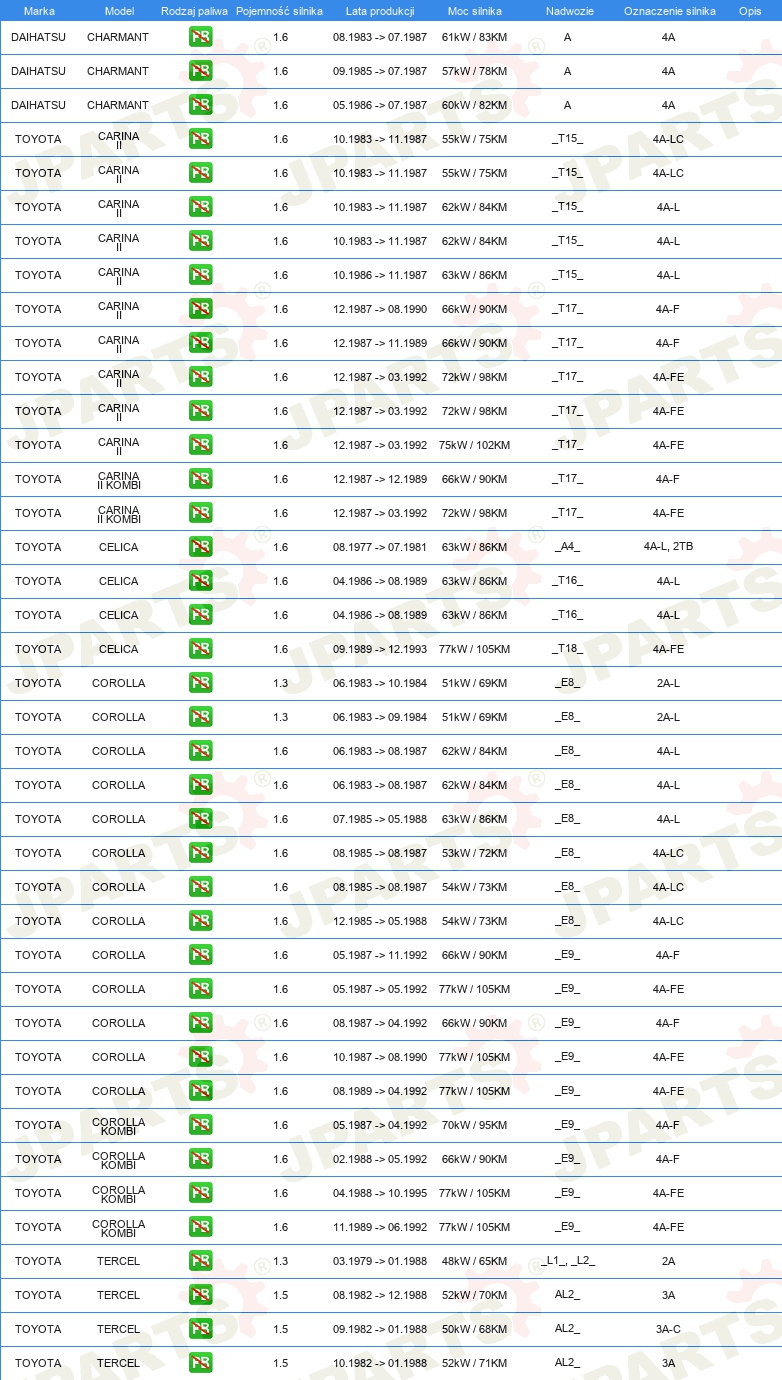Click fuel icon for Corolla 06.1983 -> 10.1984
Image resolution: width=782 pixels, height=1380 pixels.
(x=200, y=683)
